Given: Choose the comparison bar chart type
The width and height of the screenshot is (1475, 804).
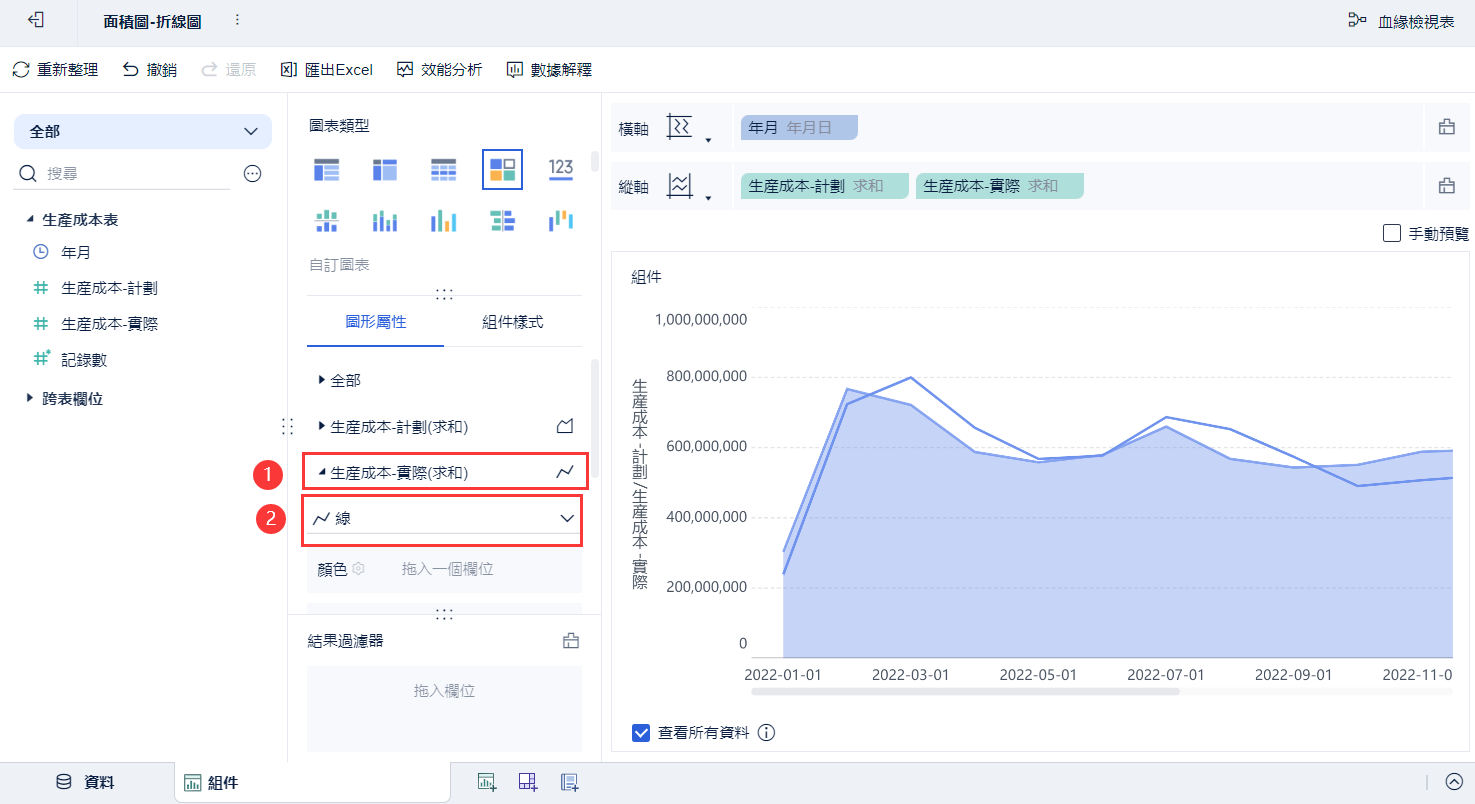Looking at the screenshot, I should pyautogui.click(x=502, y=221).
